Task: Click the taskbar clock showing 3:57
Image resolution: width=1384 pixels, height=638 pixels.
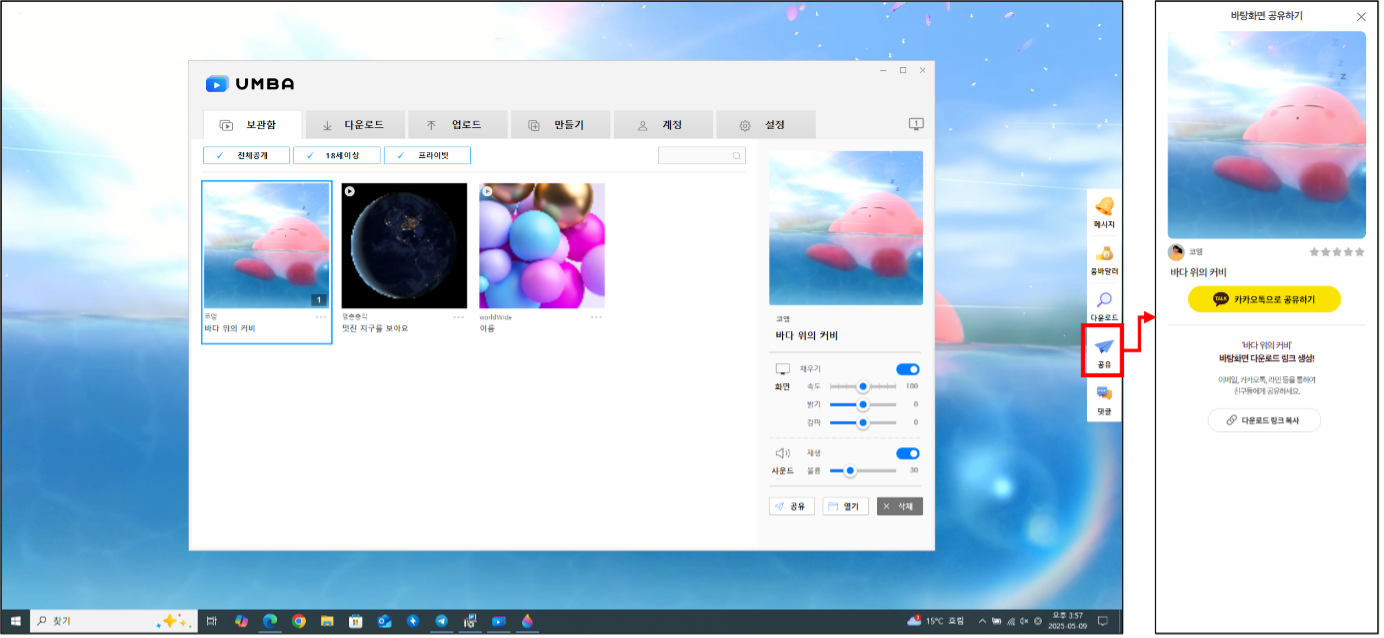Action: click(1066, 621)
